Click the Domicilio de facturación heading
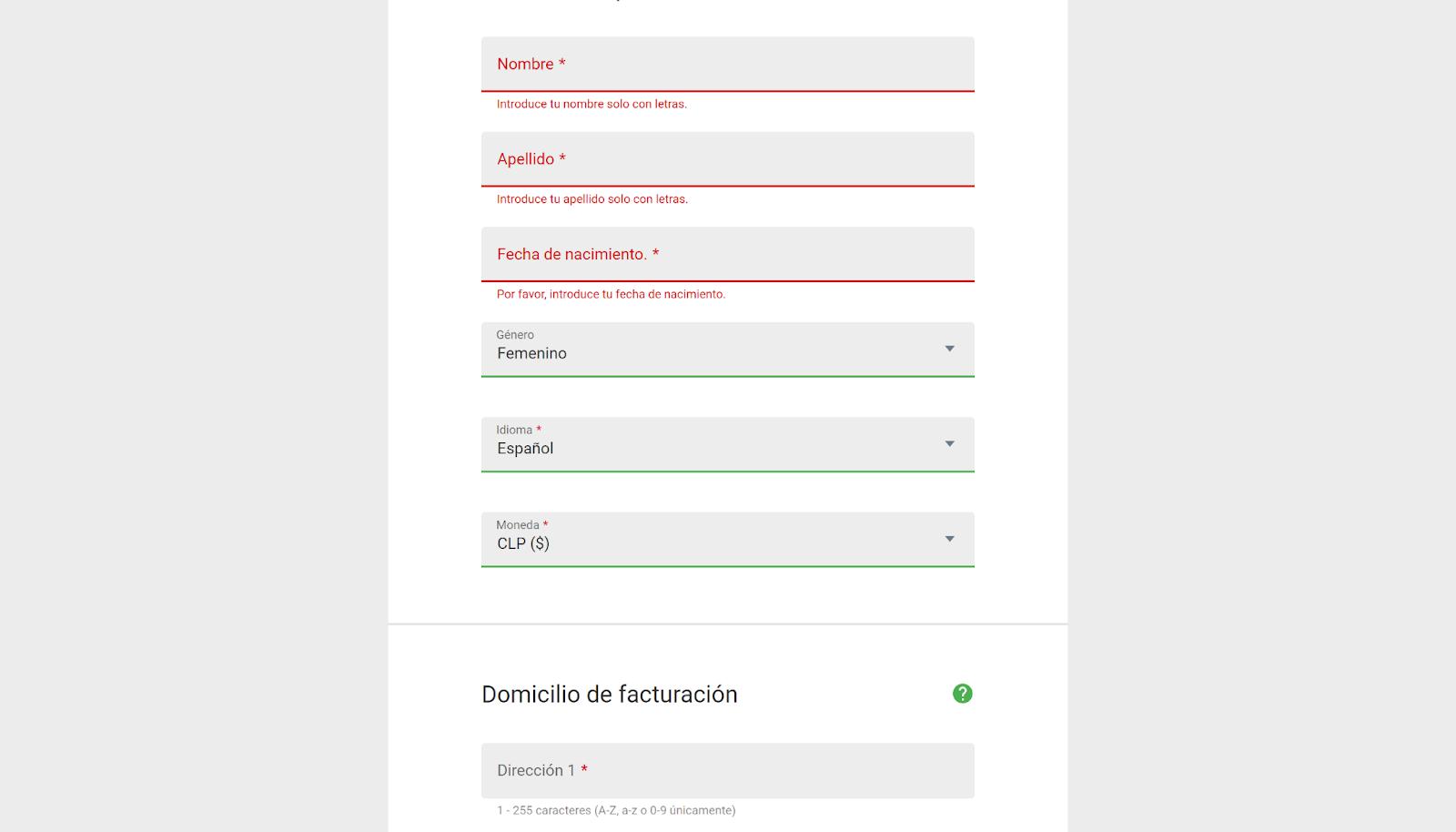 coord(610,695)
